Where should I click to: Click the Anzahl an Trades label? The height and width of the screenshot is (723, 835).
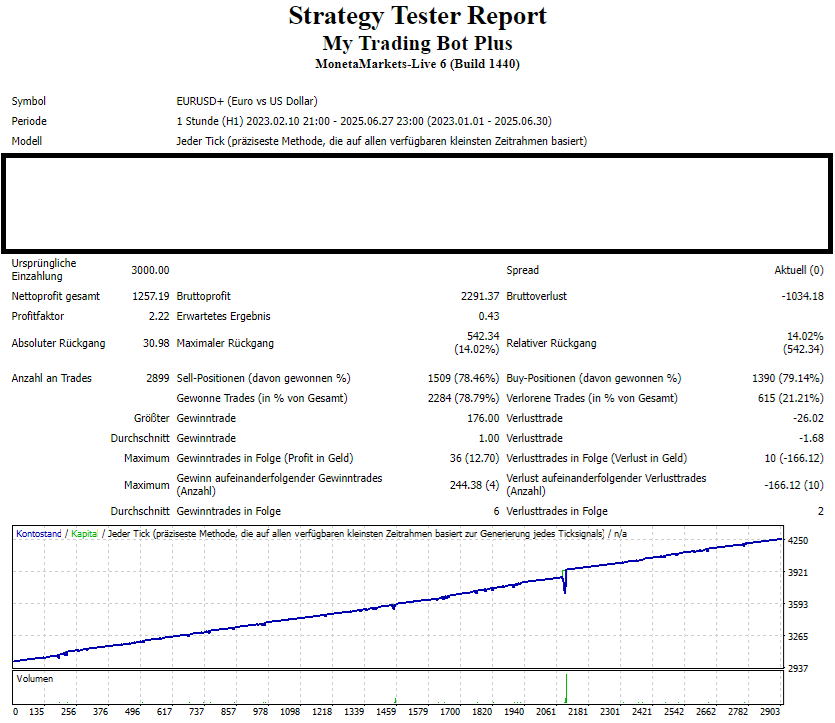pyautogui.click(x=52, y=379)
